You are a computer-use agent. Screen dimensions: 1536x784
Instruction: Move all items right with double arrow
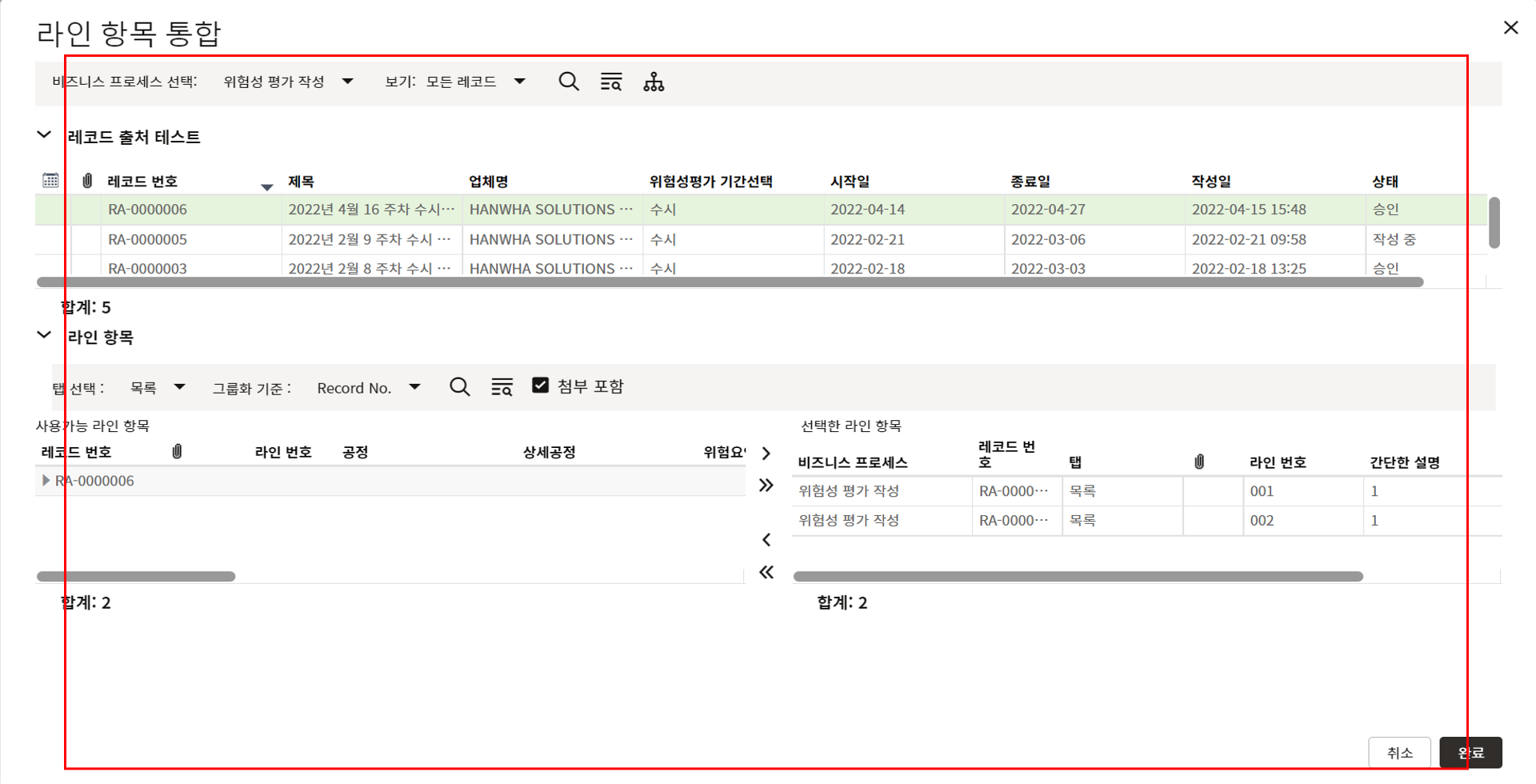[766, 486]
